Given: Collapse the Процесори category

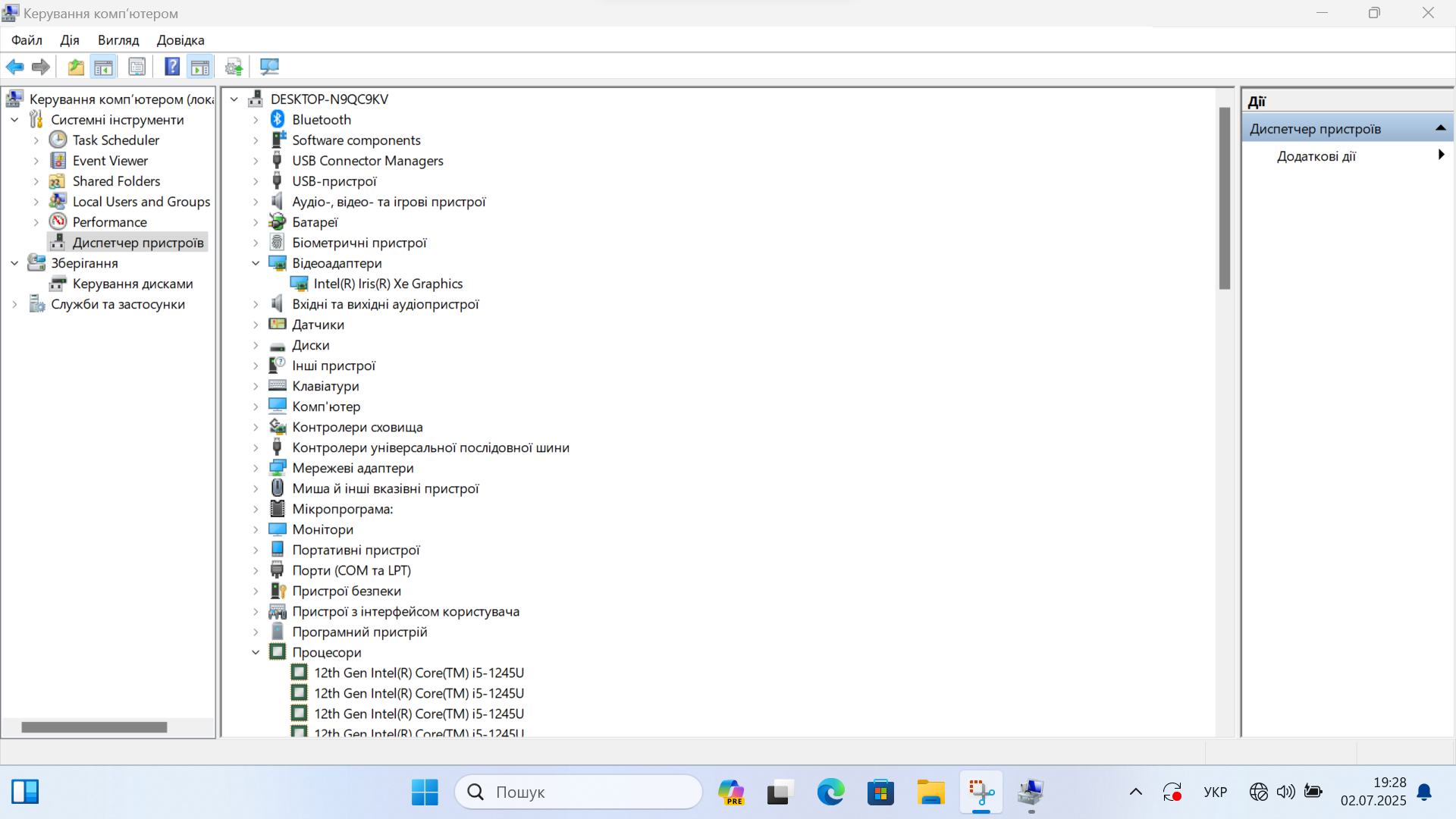Looking at the screenshot, I should (256, 652).
